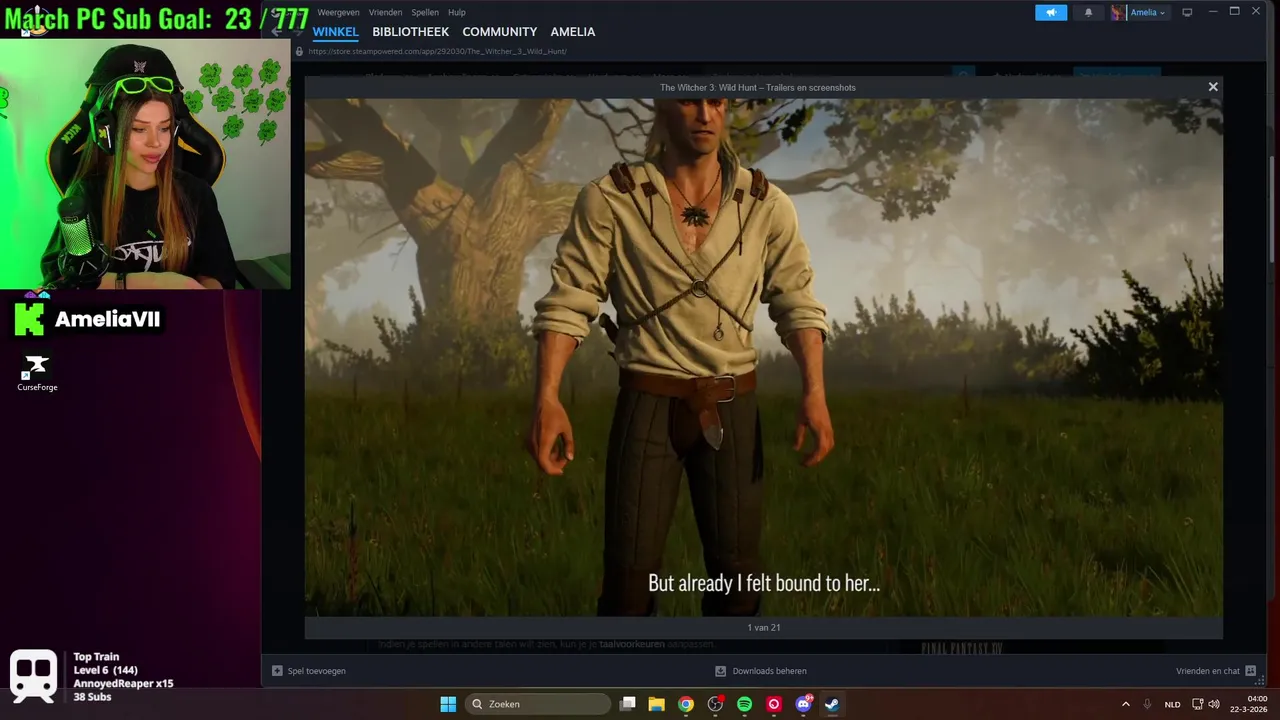Open the Vrienden menu
The height and width of the screenshot is (720, 1280).
point(385,12)
